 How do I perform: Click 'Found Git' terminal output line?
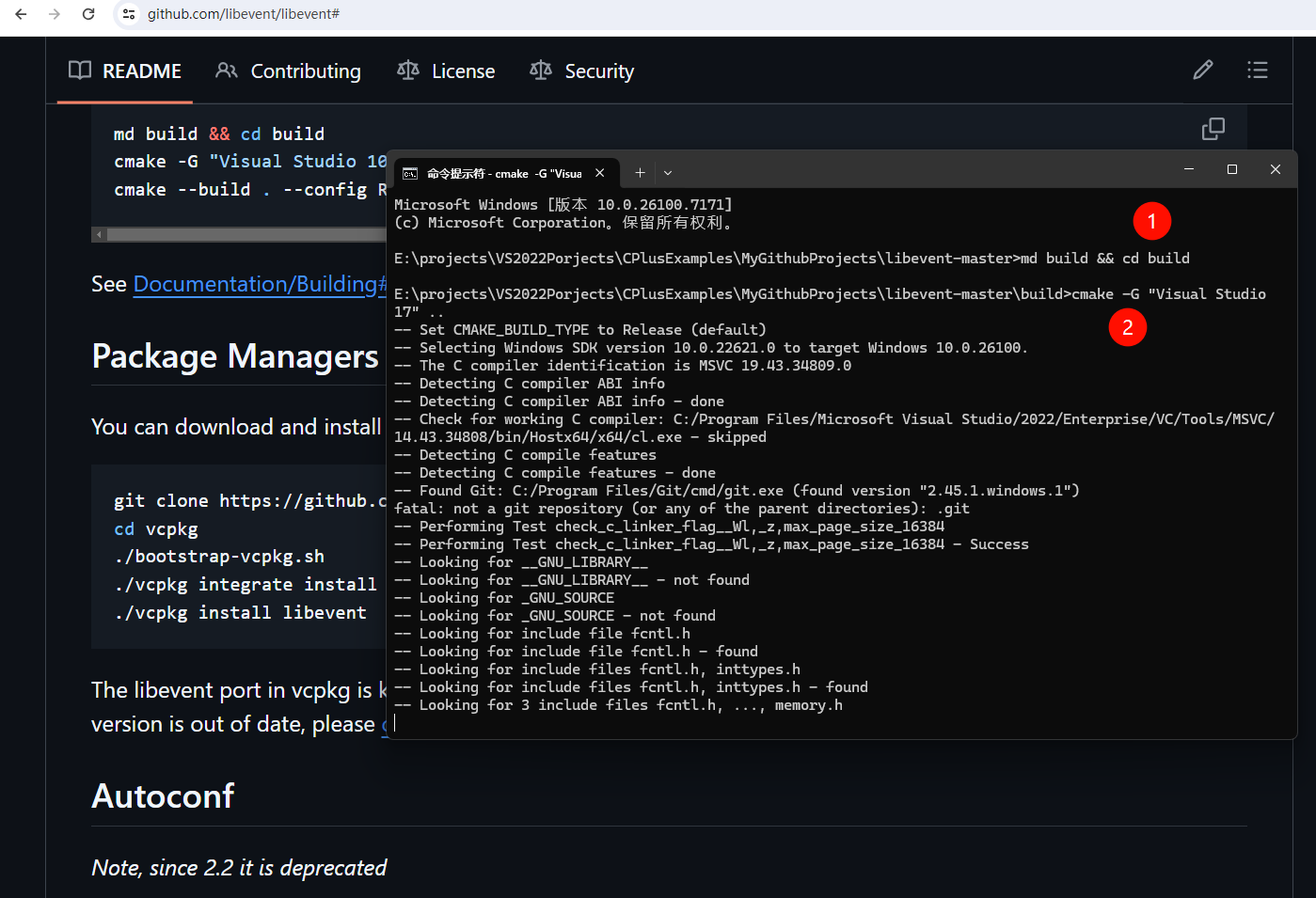click(737, 491)
